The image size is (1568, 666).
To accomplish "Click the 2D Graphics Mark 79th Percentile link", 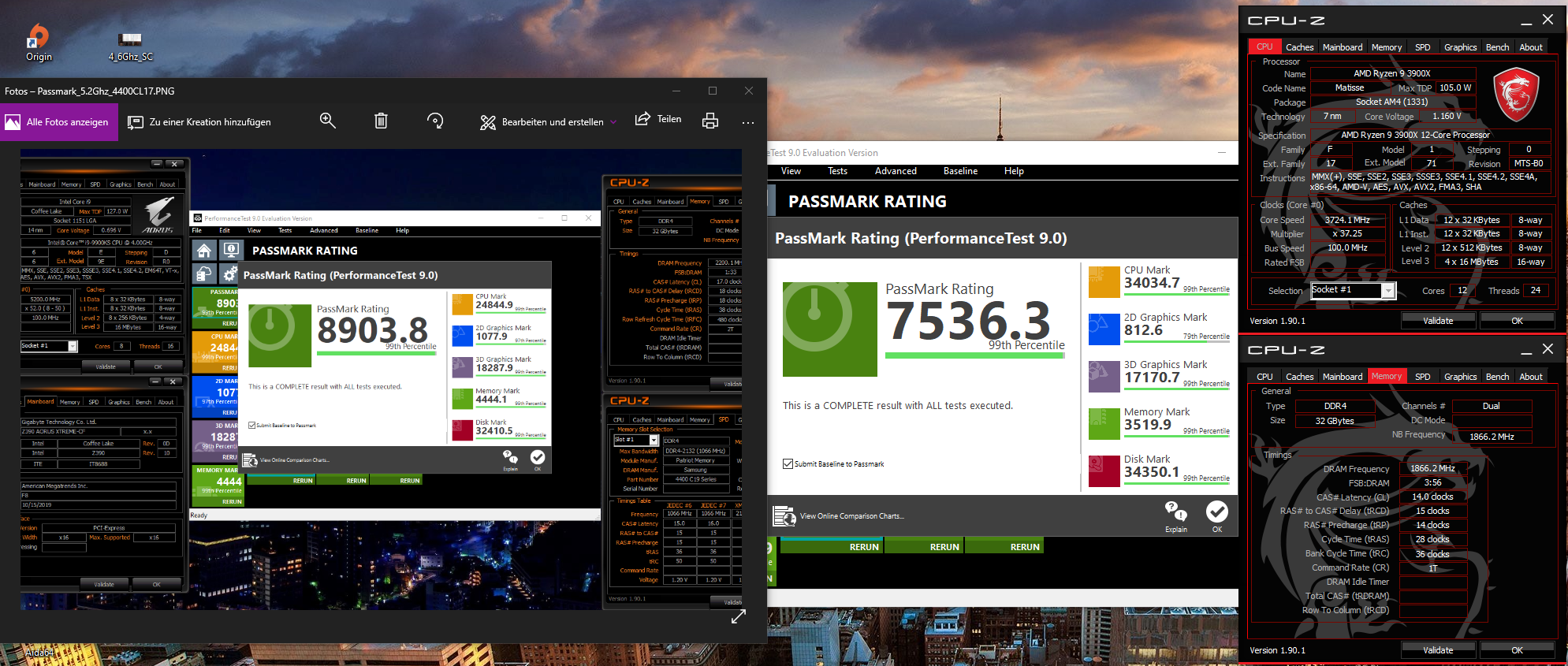I will tap(1205, 337).
